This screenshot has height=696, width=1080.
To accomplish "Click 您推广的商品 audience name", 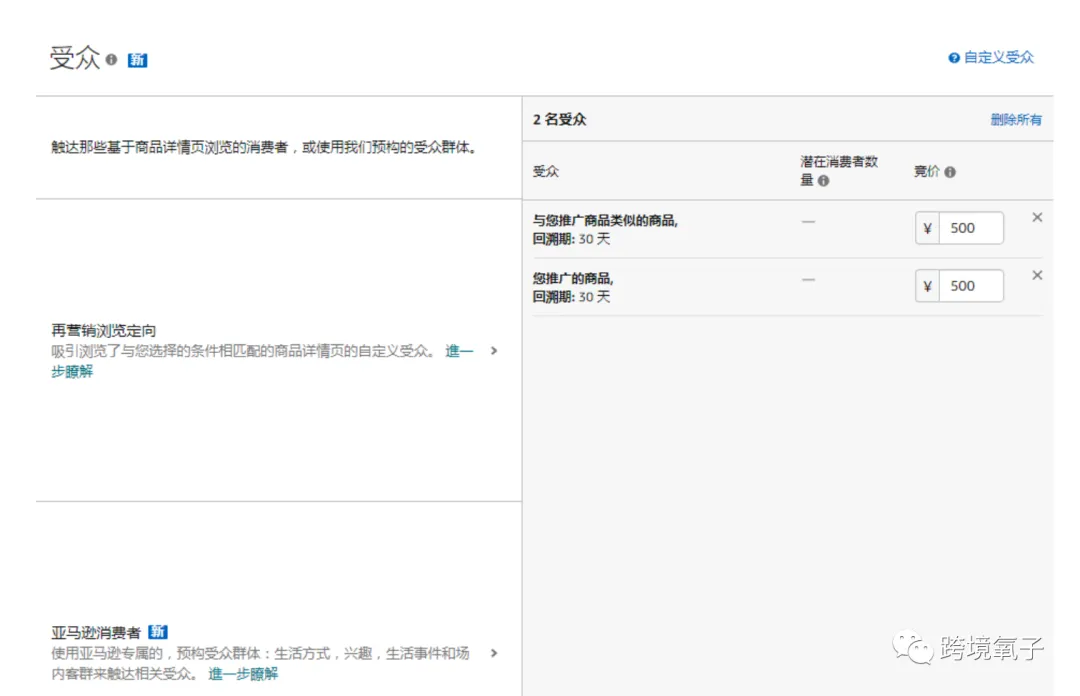I will [x=572, y=278].
